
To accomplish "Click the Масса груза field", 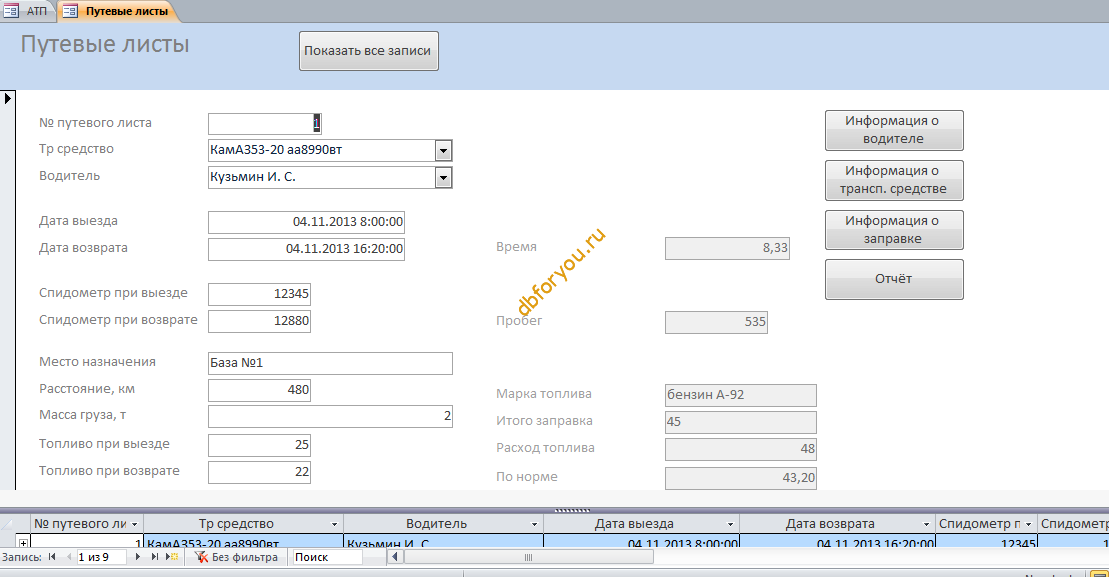I will pos(330,416).
